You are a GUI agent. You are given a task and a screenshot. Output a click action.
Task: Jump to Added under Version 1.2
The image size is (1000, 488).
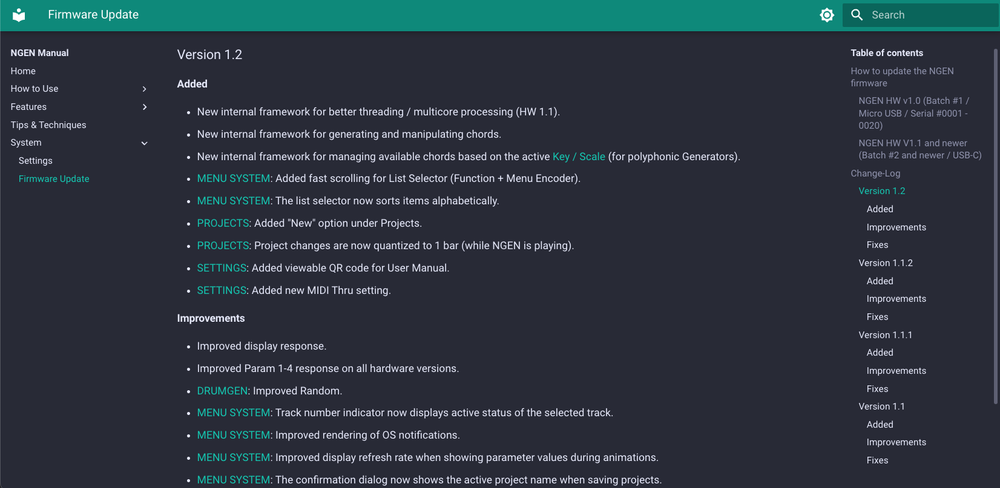(x=879, y=209)
